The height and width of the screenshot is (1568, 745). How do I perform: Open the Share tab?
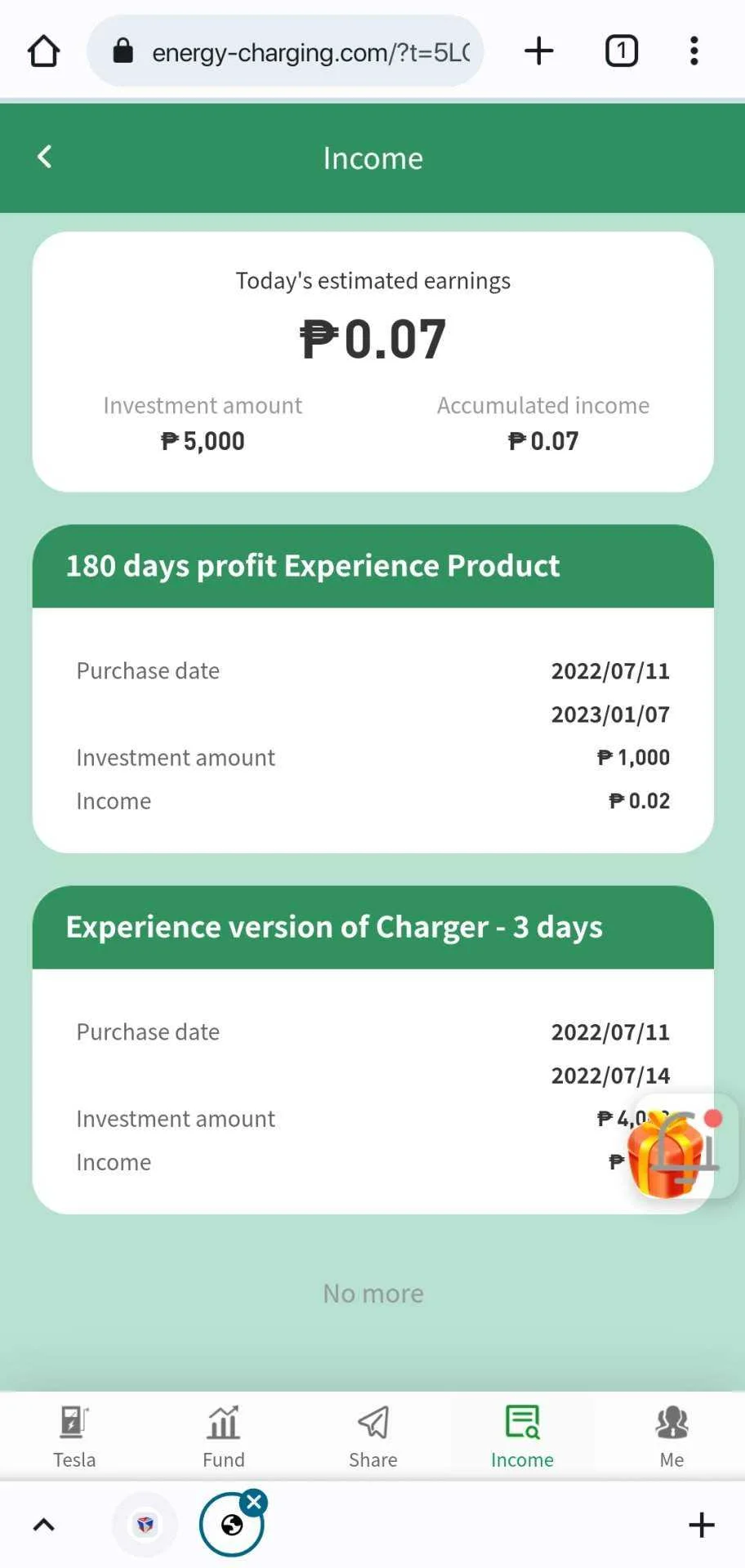(x=372, y=1437)
